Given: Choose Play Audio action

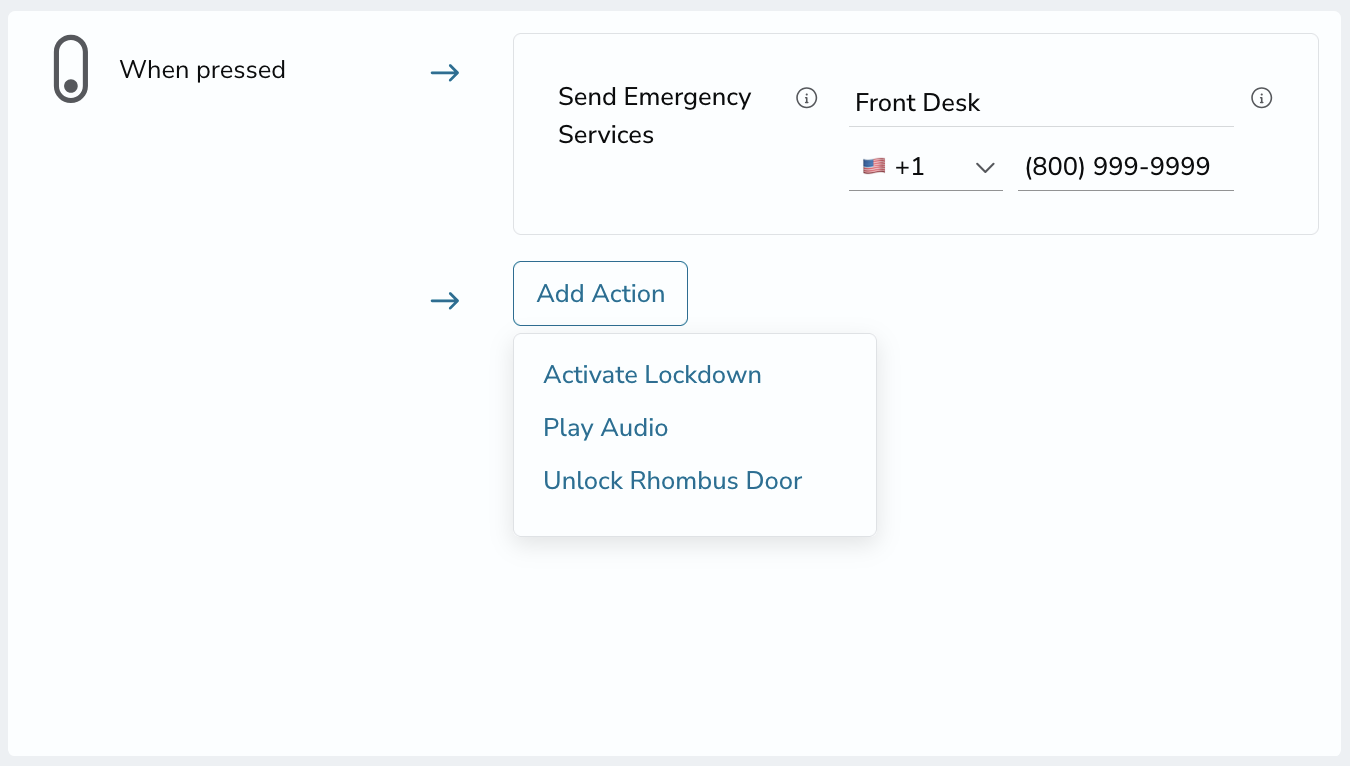Looking at the screenshot, I should click(605, 428).
